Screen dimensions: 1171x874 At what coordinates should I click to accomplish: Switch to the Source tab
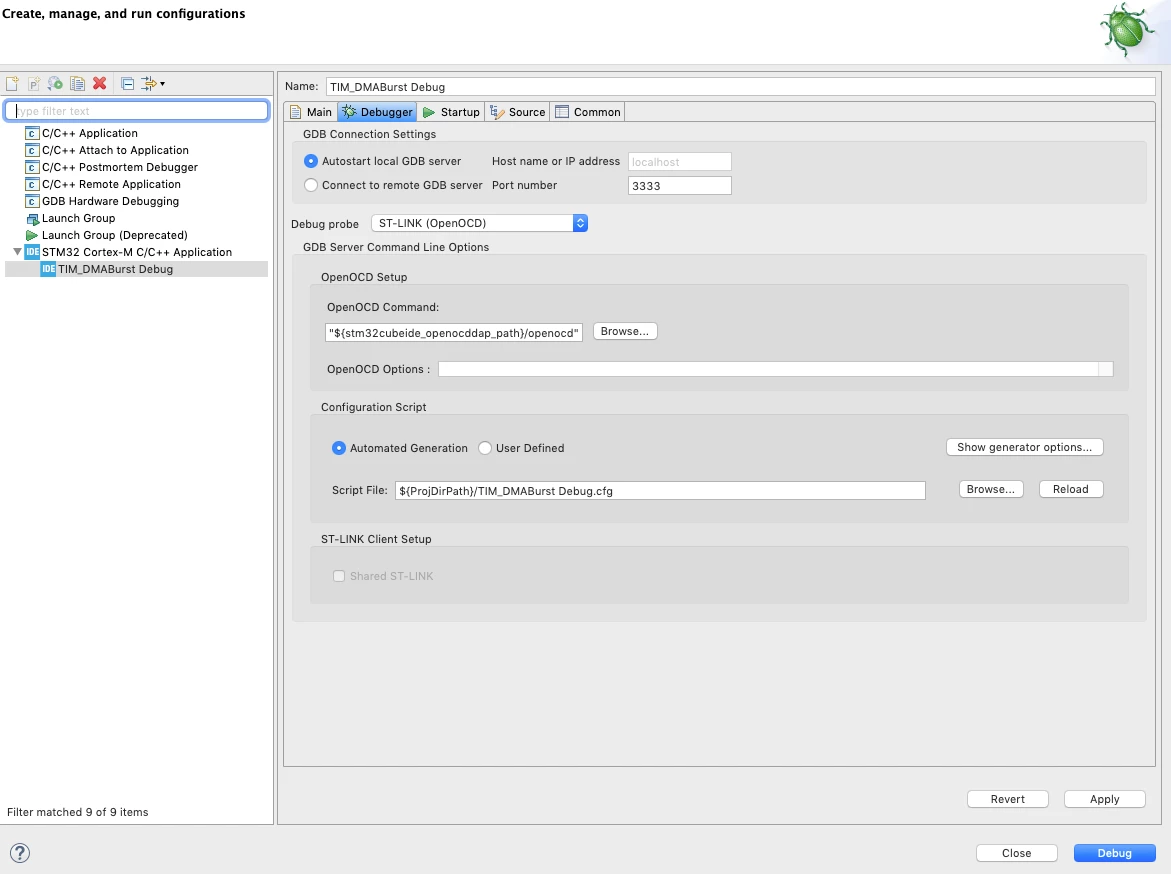coord(517,112)
